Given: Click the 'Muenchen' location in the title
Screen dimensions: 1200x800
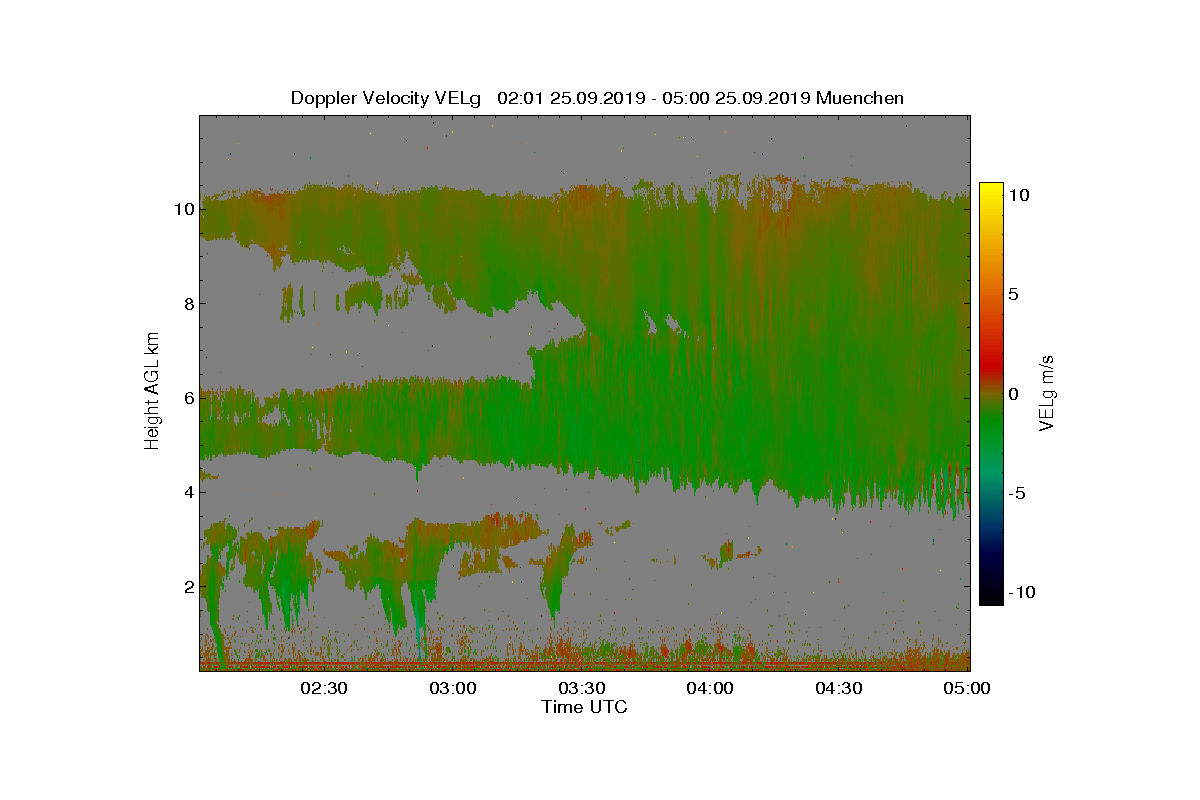Looking at the screenshot, I should [860, 98].
